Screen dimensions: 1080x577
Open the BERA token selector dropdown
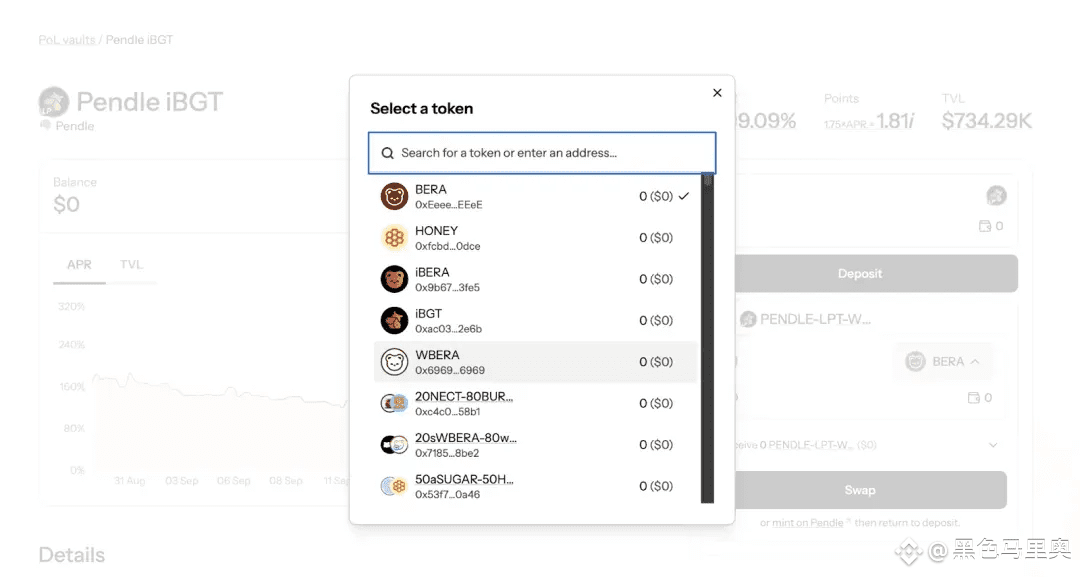(x=943, y=361)
